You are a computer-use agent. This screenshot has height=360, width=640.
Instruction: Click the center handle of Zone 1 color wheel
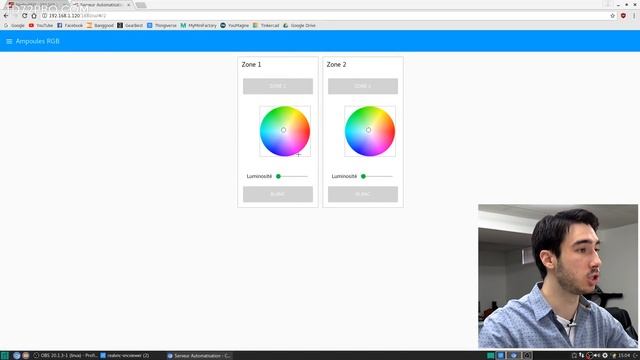(283, 130)
